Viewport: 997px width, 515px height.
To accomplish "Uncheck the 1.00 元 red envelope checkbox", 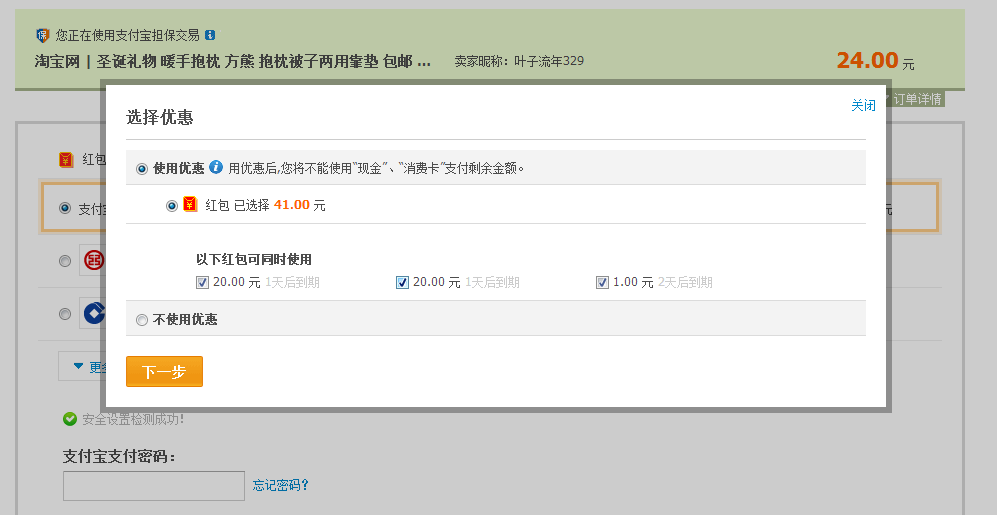I will [x=602, y=282].
